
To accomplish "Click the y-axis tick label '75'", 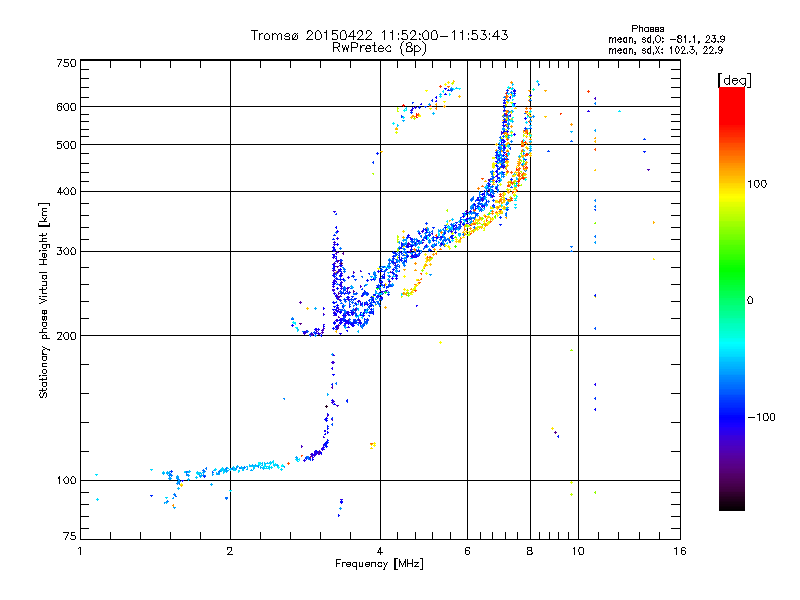I will point(70,536).
